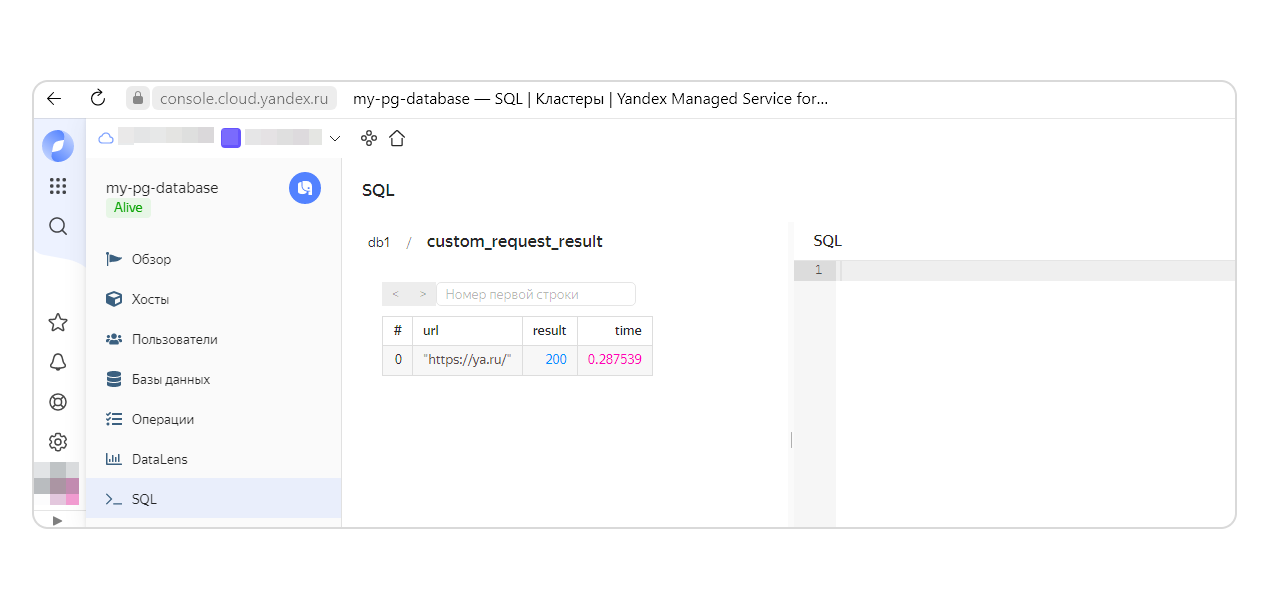This screenshot has width=1269, height=609.
Task: Click into line 1 of the SQL editor
Action: pos(1036,271)
